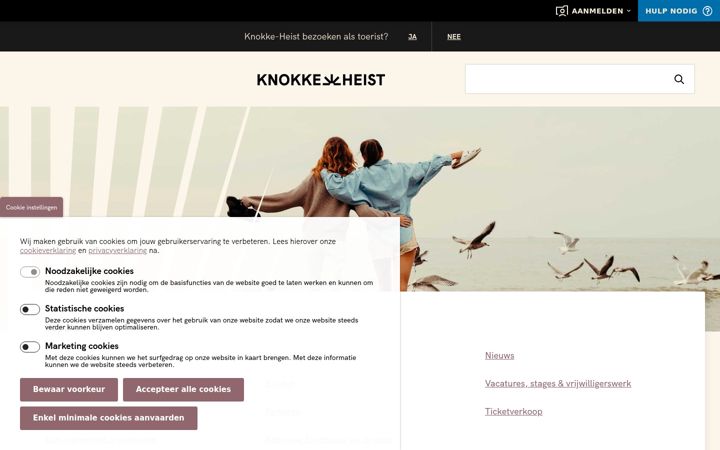720x450 pixels.
Task: Click the Aanmelden user icon
Action: coord(562,11)
